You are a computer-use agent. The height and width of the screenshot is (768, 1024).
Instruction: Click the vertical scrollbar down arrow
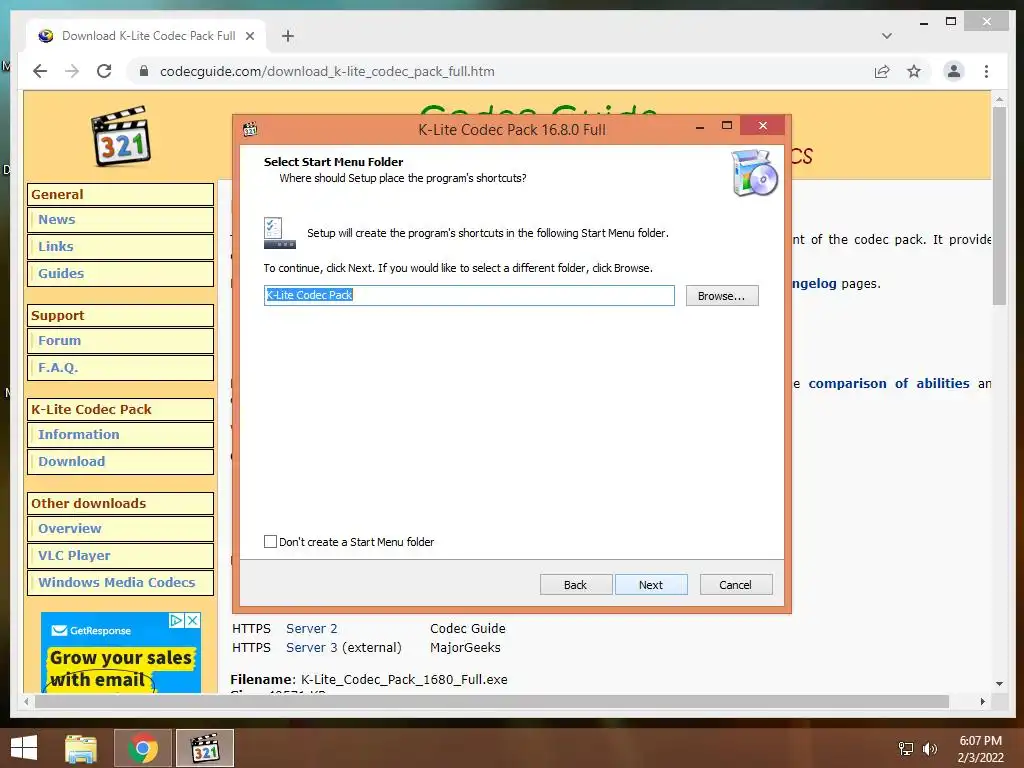click(x=999, y=684)
